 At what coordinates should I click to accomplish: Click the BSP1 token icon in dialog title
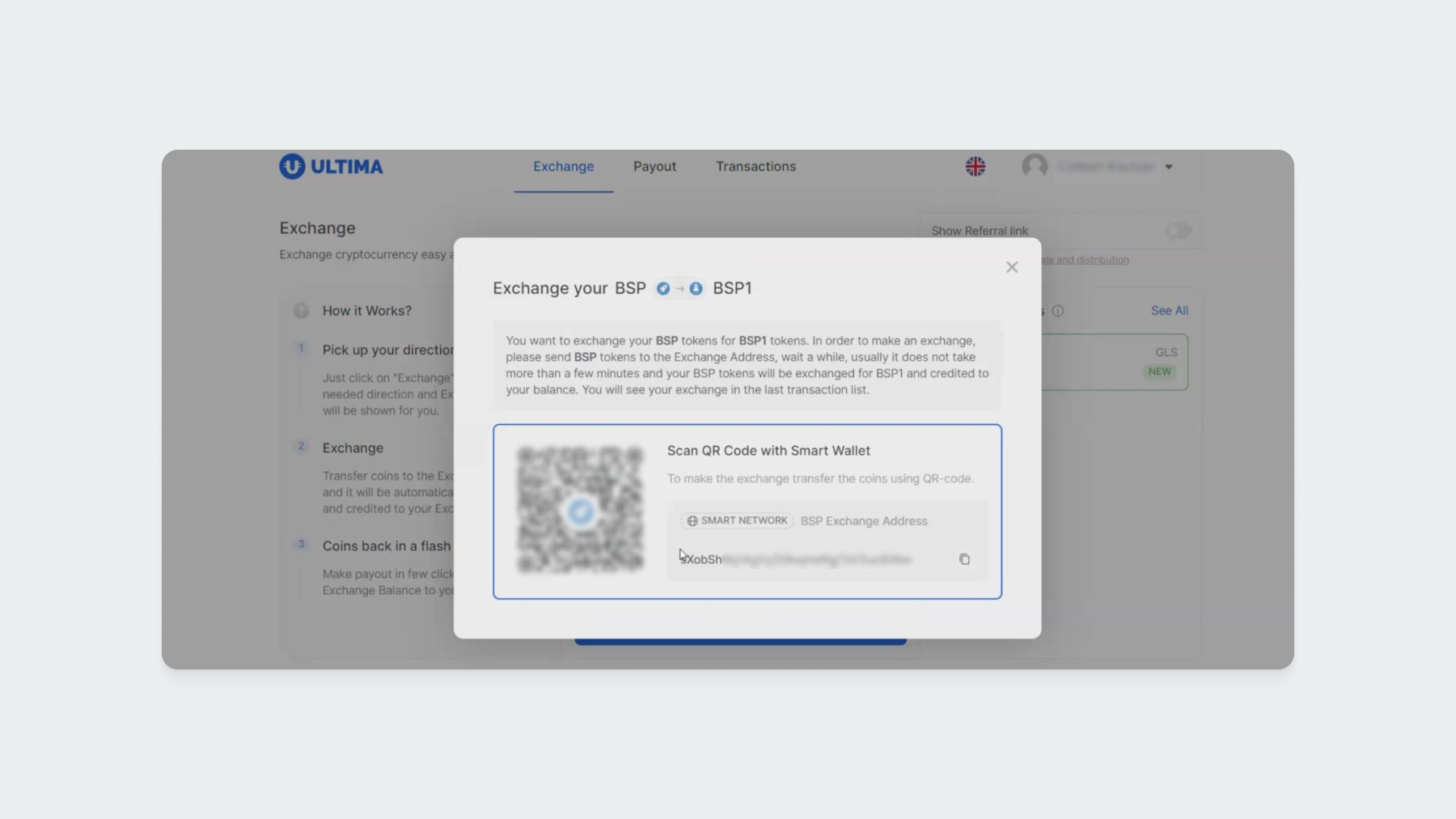click(x=696, y=289)
